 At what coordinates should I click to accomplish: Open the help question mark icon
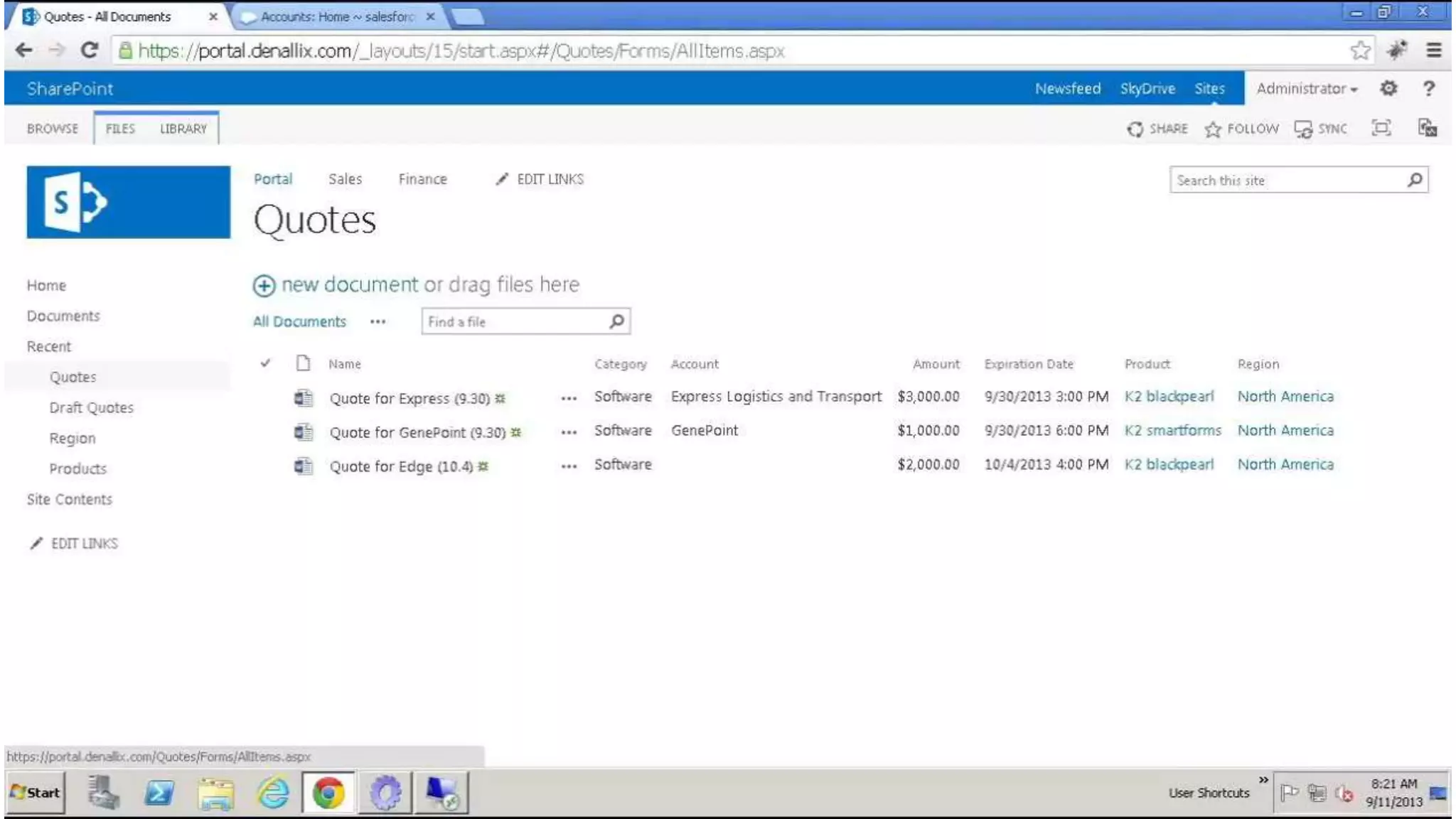1428,88
